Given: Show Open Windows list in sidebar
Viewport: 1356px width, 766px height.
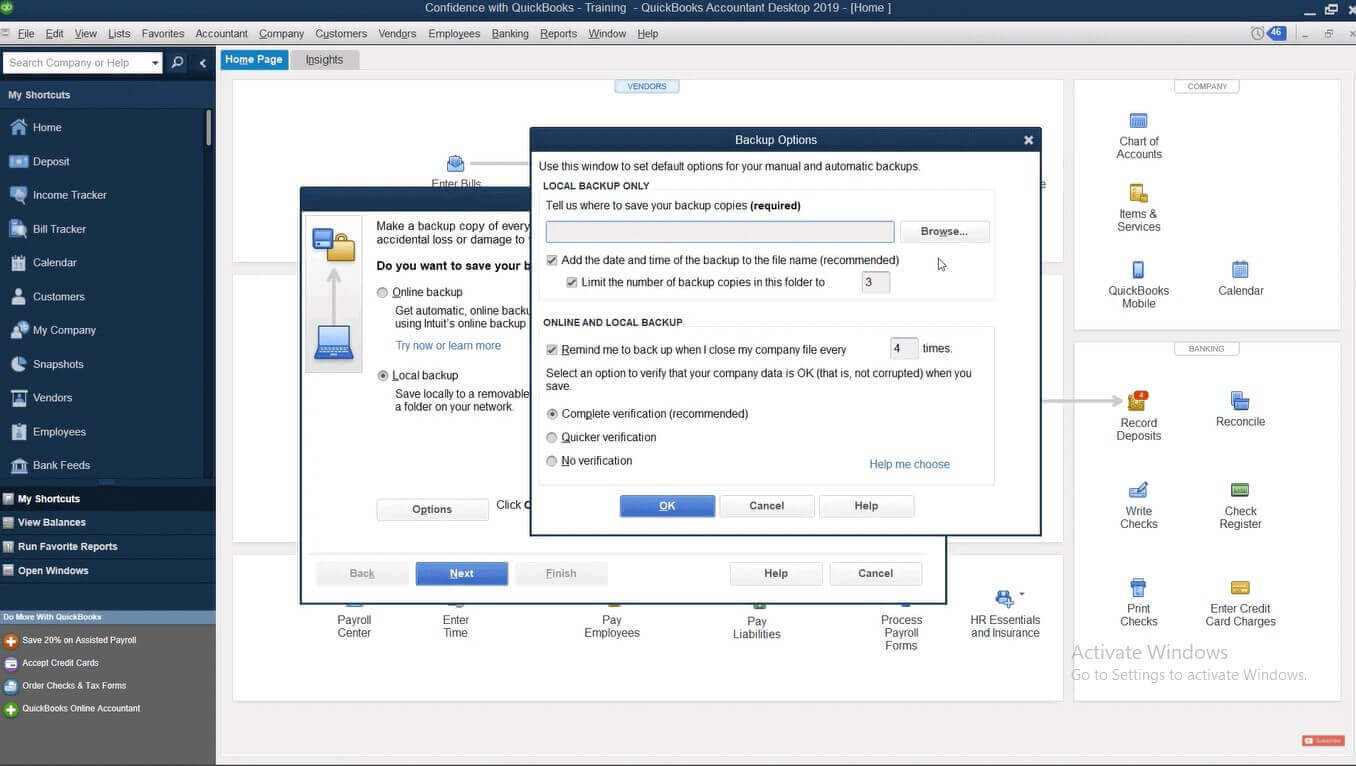Looking at the screenshot, I should click(x=53, y=571).
